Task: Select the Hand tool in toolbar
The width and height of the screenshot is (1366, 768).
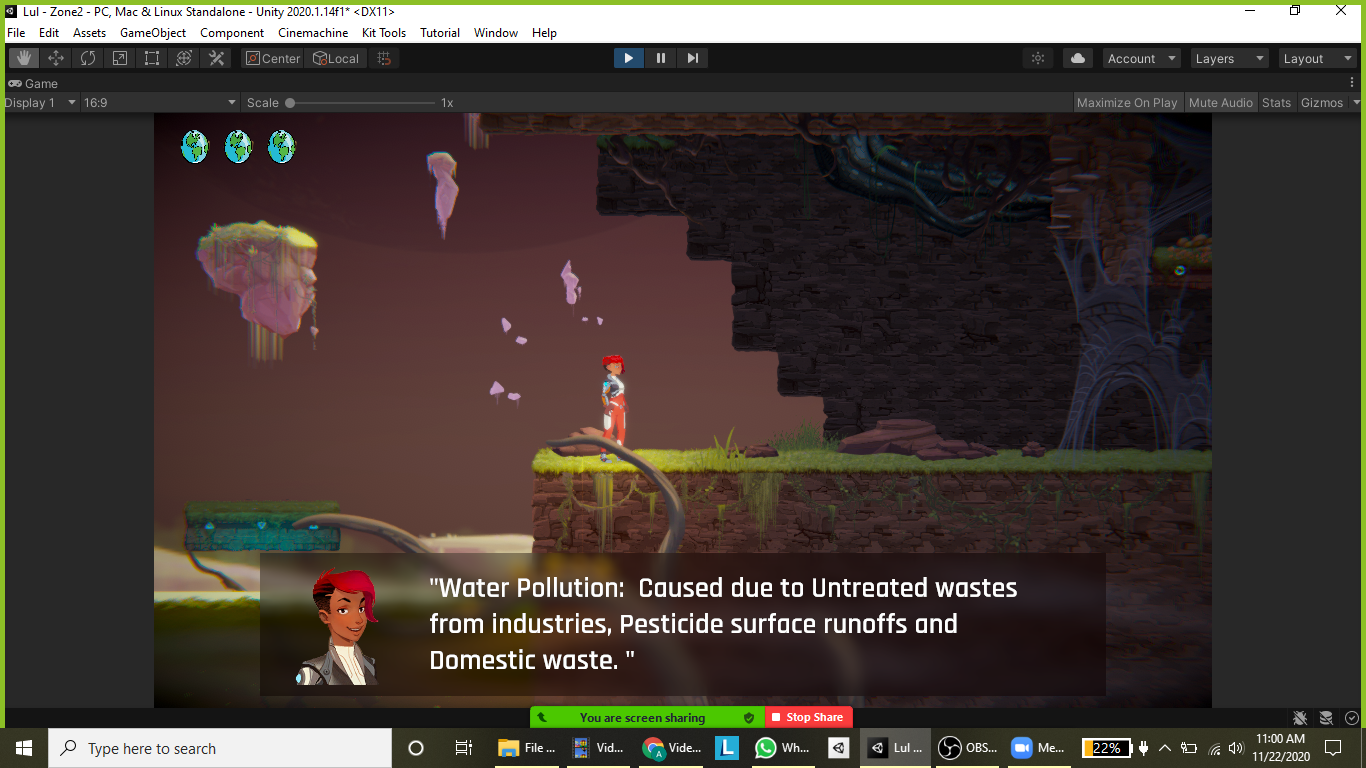Action: (x=24, y=58)
